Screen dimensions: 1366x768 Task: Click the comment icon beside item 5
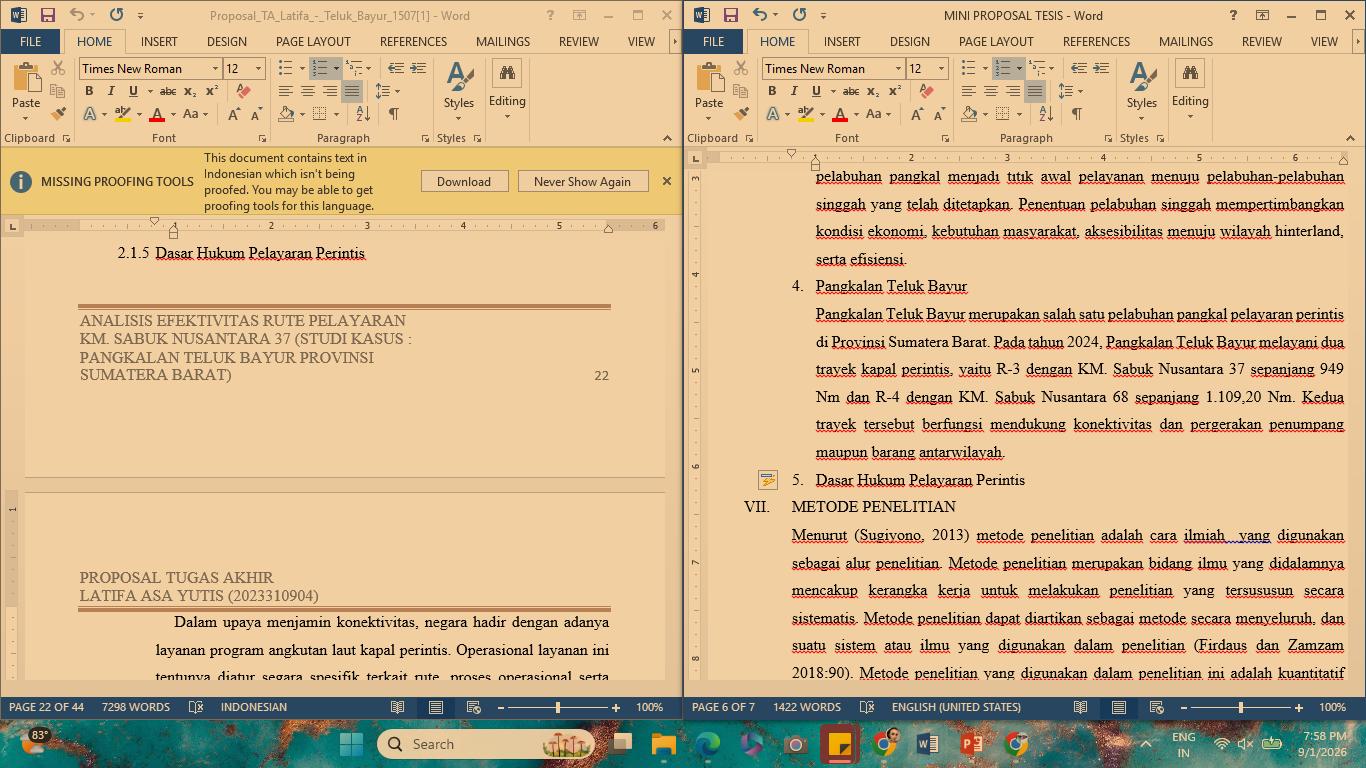point(767,480)
